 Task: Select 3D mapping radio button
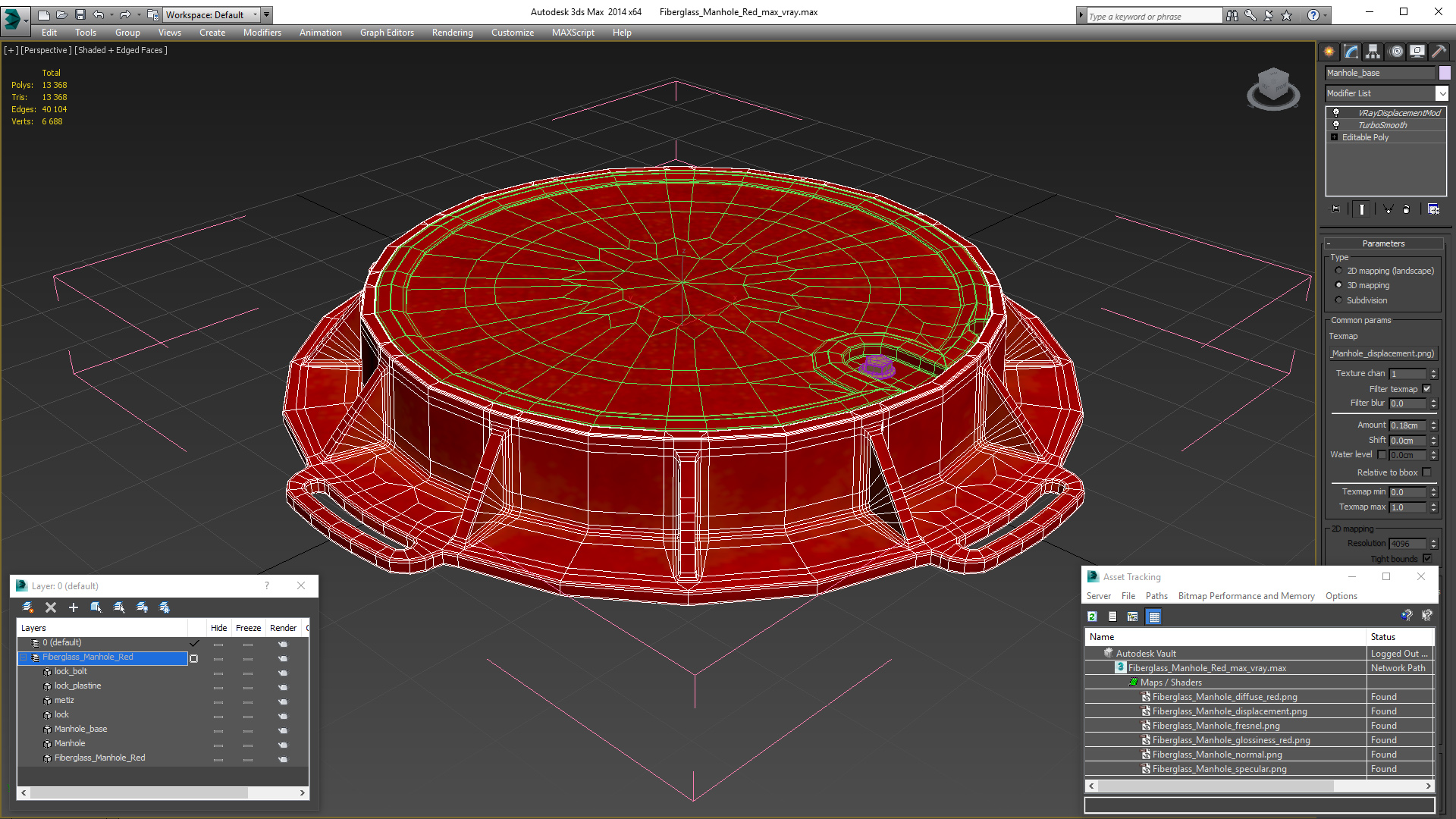(x=1338, y=285)
